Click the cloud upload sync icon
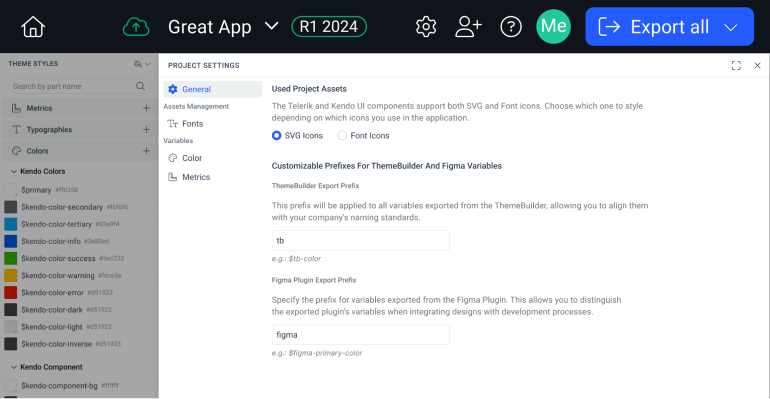This screenshot has width=770, height=399. click(136, 27)
